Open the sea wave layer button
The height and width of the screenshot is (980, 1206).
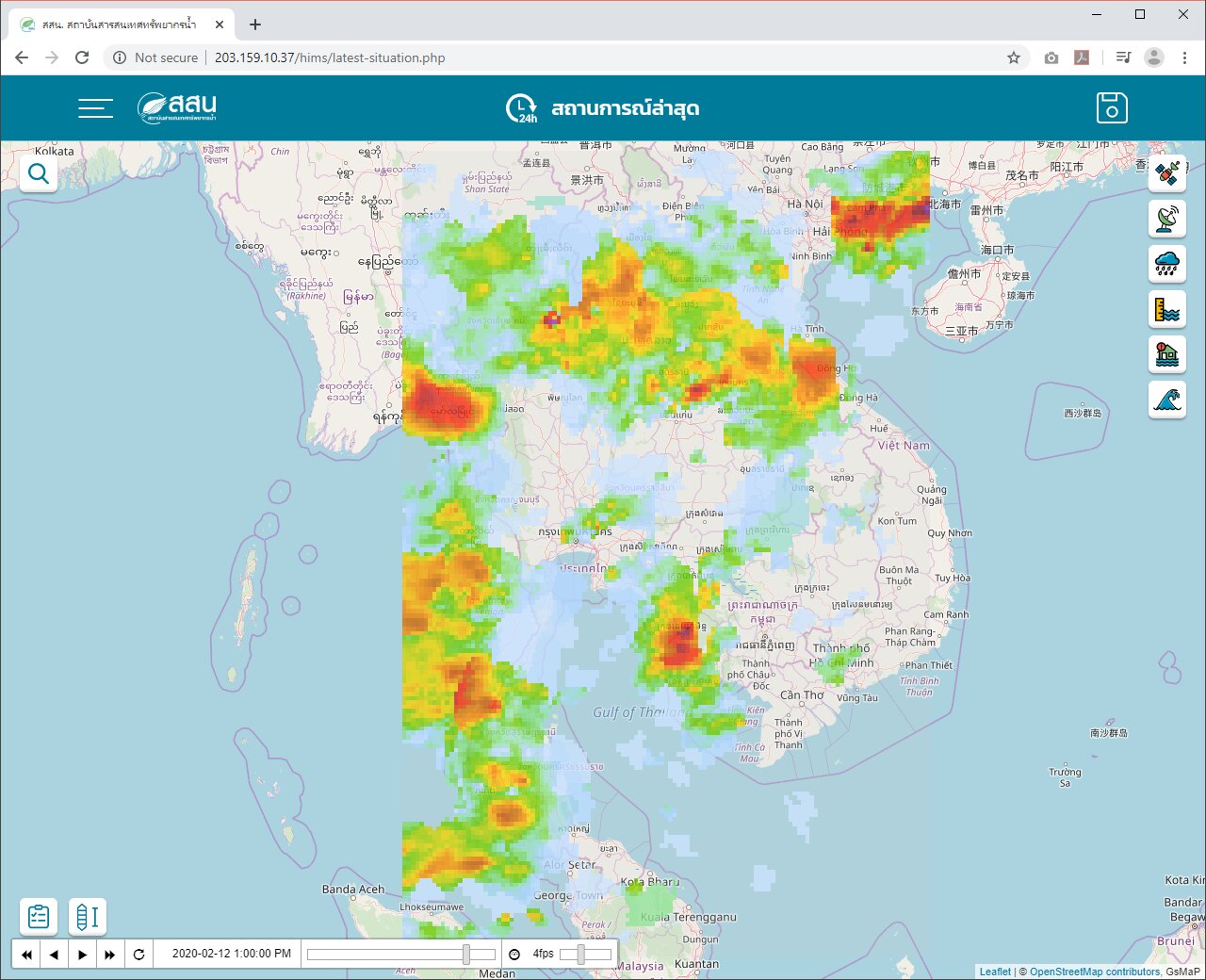tap(1167, 400)
